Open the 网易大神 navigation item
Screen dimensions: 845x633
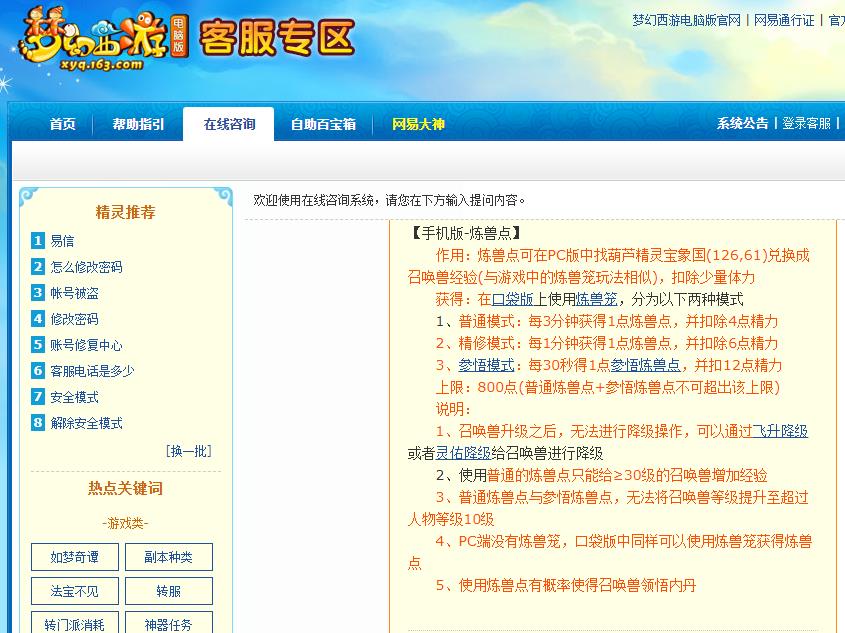417,124
